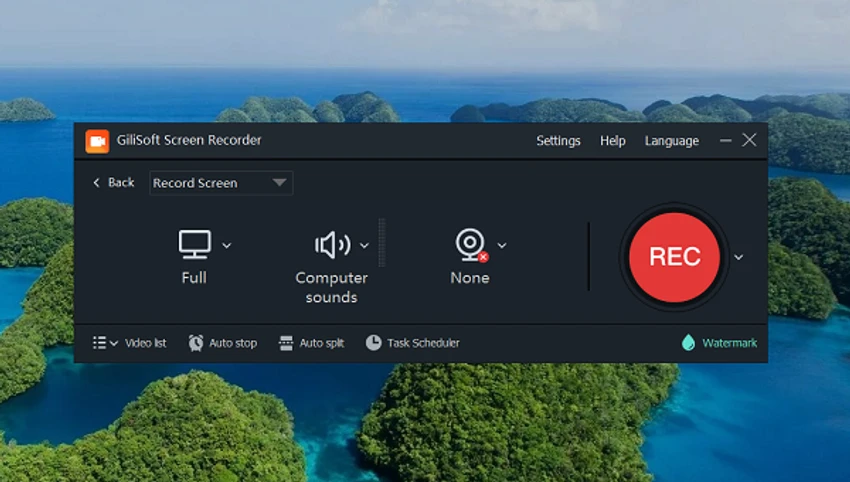Click the Watermark link text
Screen dimensions: 850x482
point(730,343)
